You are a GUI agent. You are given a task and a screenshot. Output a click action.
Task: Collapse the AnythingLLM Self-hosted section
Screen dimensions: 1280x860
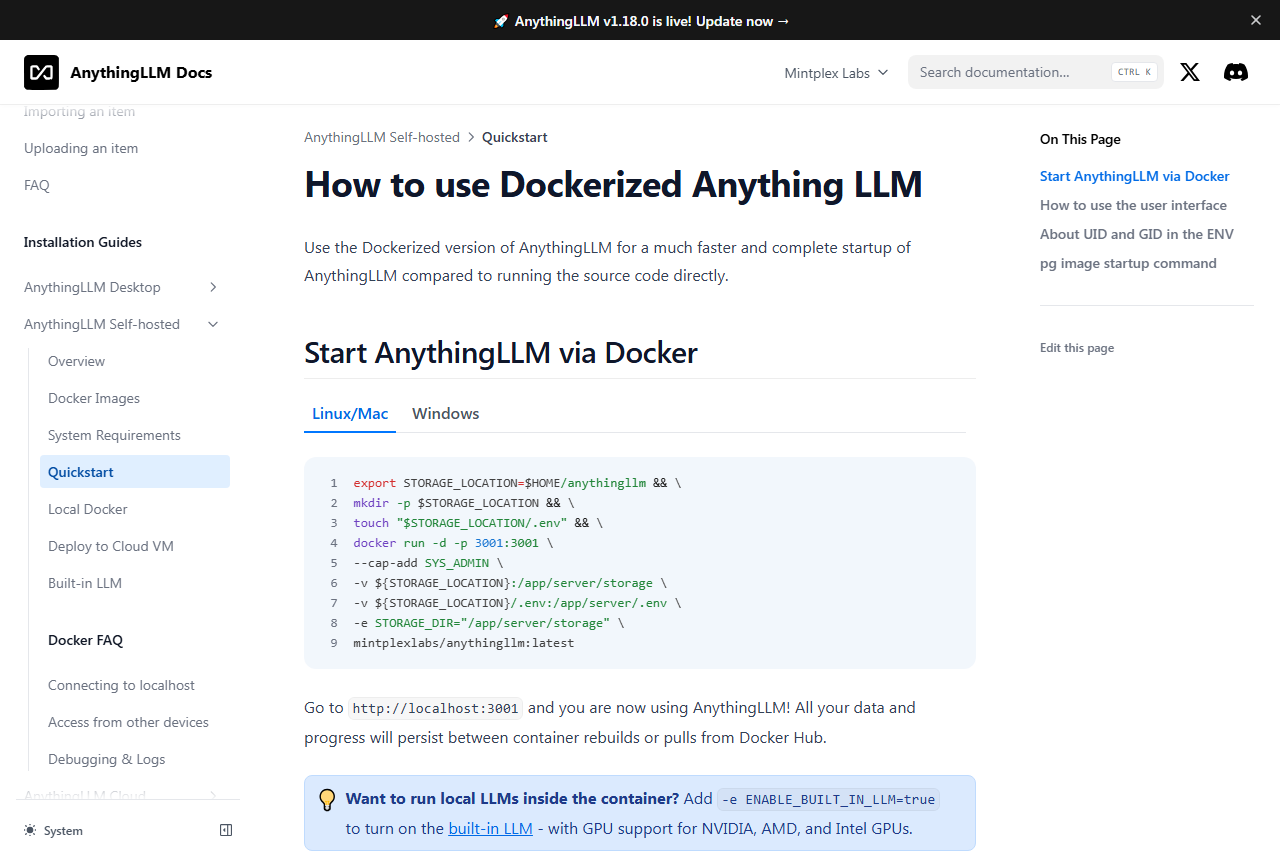(x=122, y=324)
